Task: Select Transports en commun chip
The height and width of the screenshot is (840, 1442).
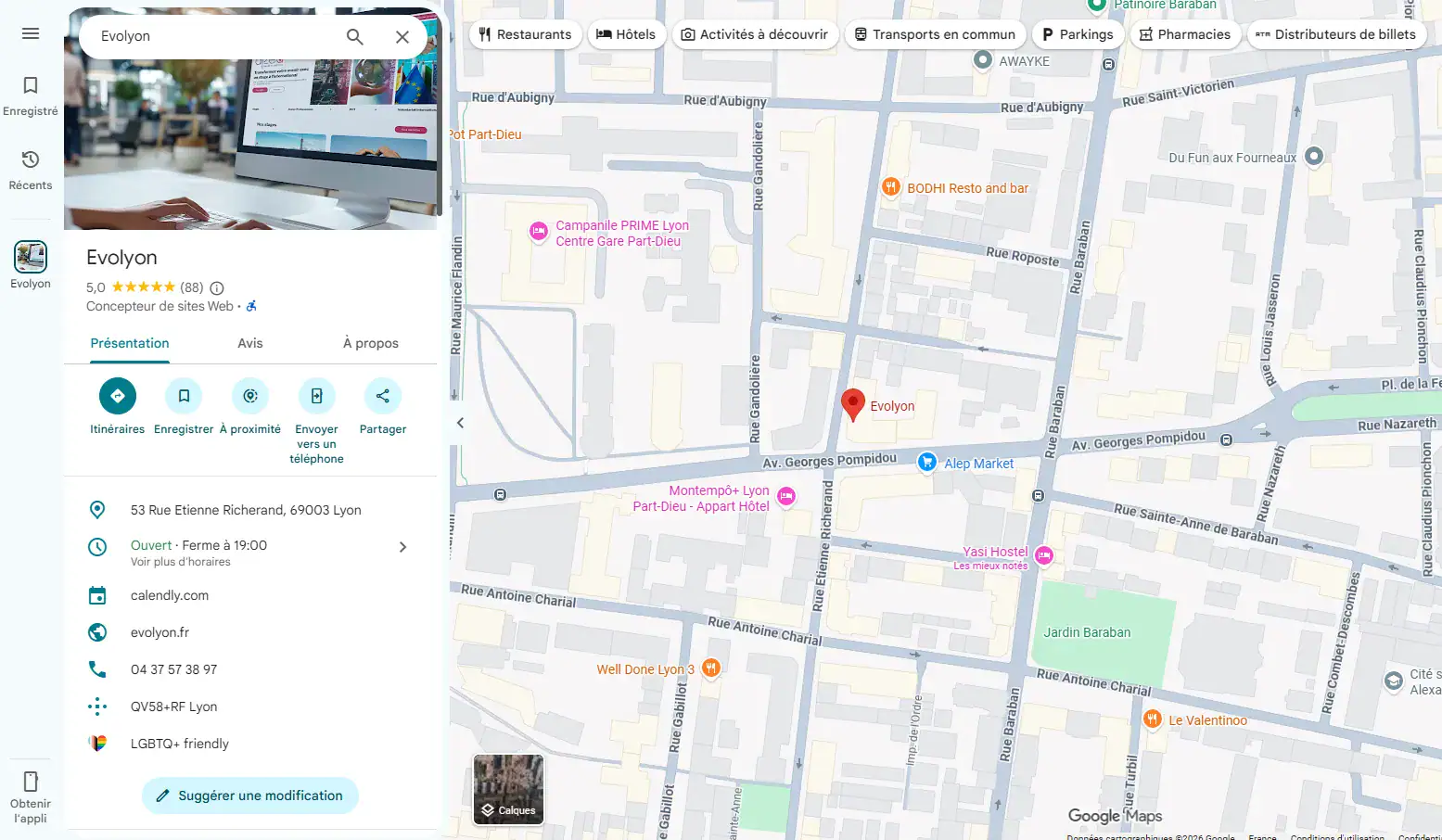Action: (x=935, y=34)
